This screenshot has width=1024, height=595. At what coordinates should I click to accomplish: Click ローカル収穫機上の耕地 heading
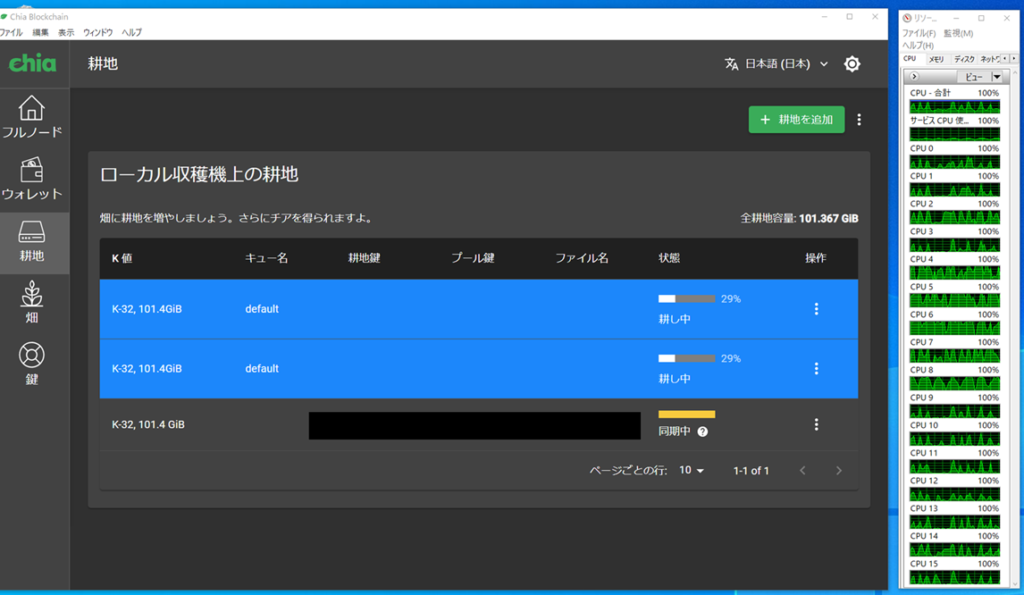click(x=199, y=174)
